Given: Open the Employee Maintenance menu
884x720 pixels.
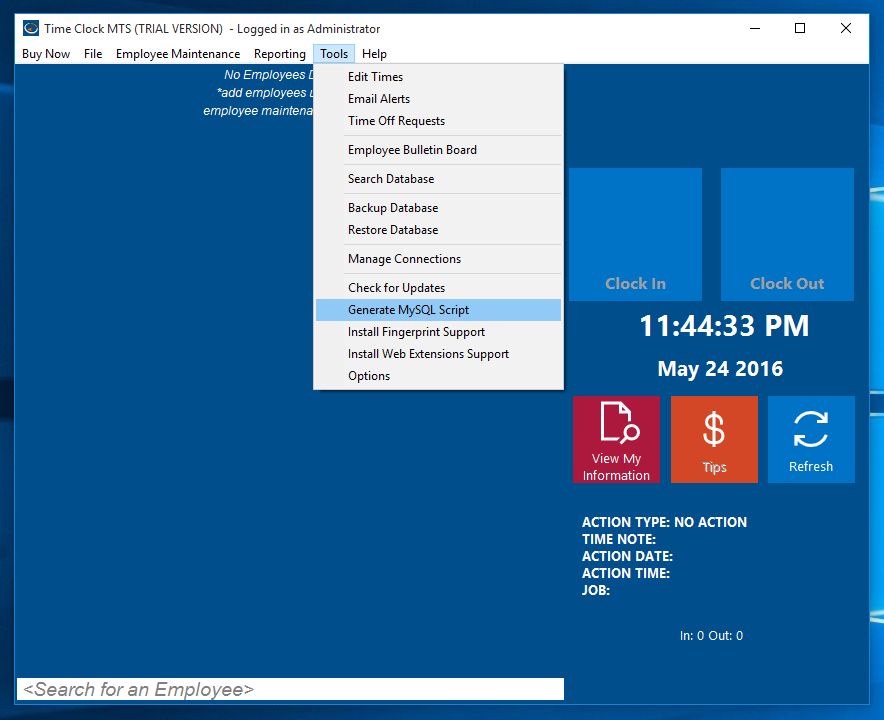Looking at the screenshot, I should pyautogui.click(x=178, y=54).
